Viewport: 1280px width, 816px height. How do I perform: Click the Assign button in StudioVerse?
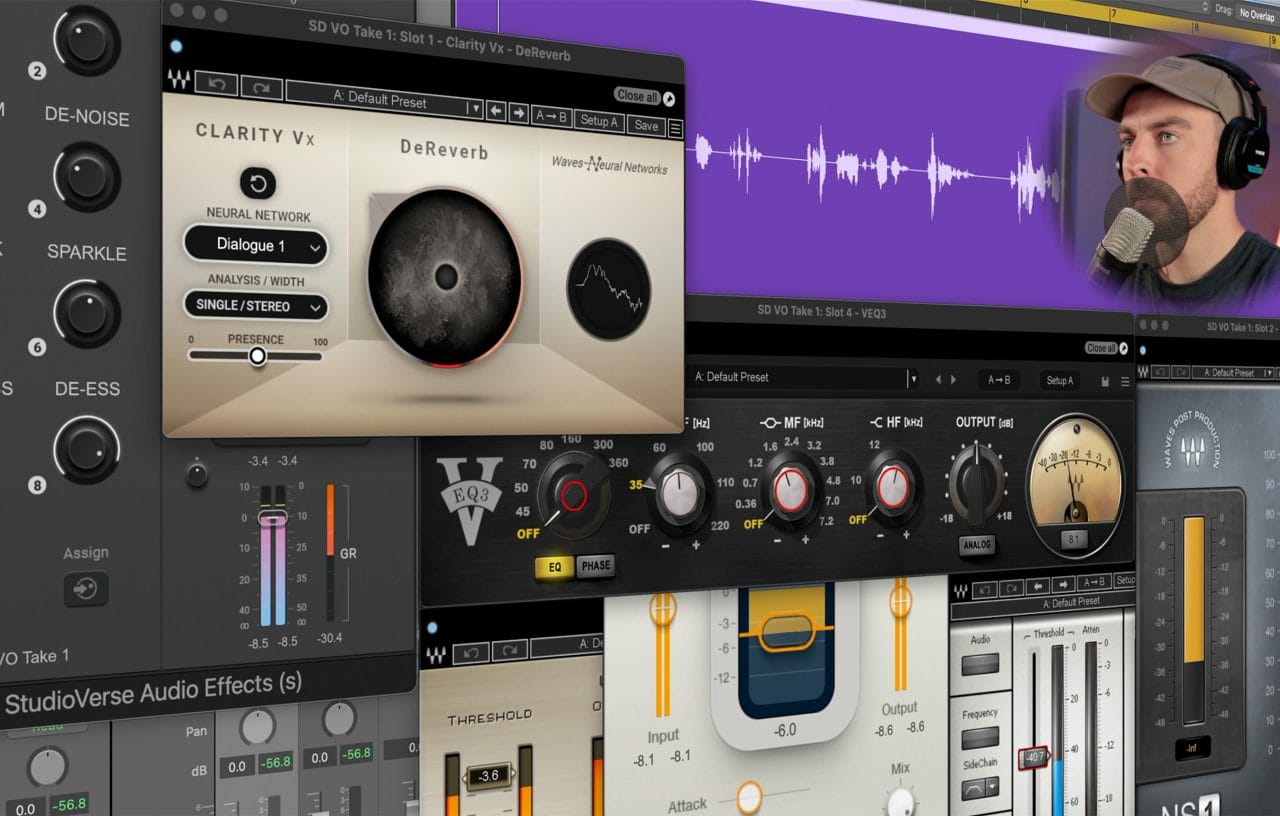(86, 589)
